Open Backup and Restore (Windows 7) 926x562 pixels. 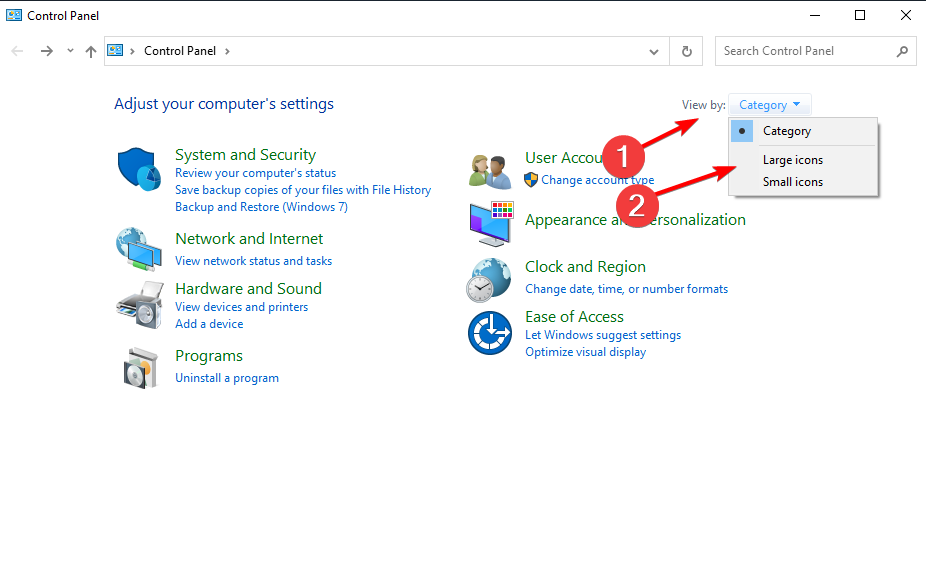click(x=261, y=207)
